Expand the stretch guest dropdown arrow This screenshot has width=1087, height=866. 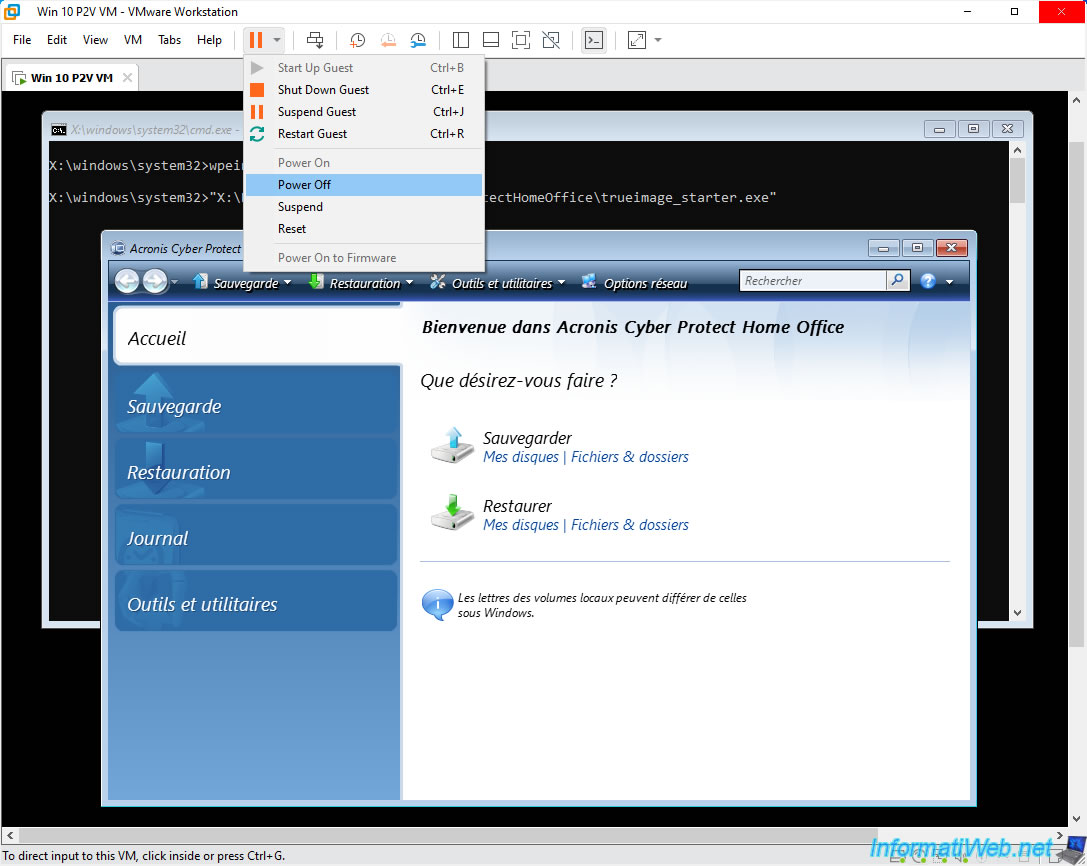coord(658,40)
